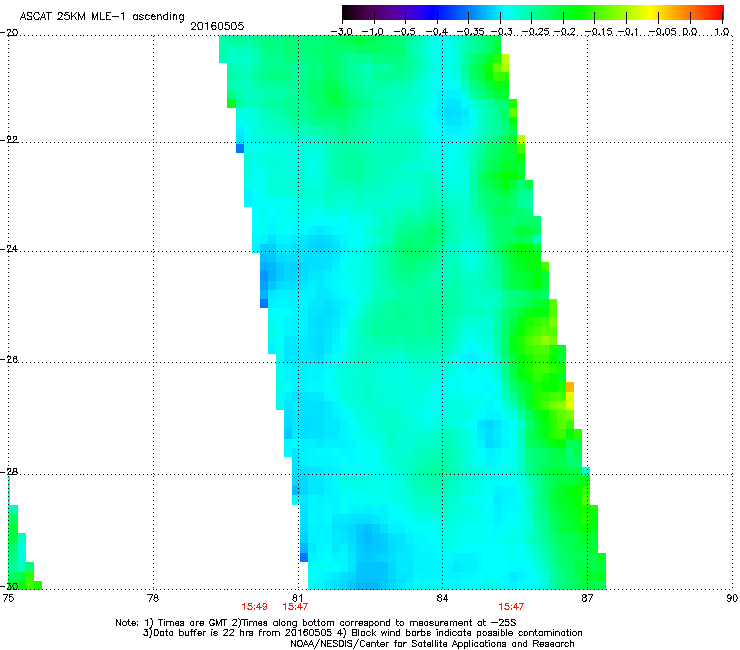This screenshot has width=740, height=650.
Task: Click the 75 longitude axis label
Action: click(x=8, y=598)
